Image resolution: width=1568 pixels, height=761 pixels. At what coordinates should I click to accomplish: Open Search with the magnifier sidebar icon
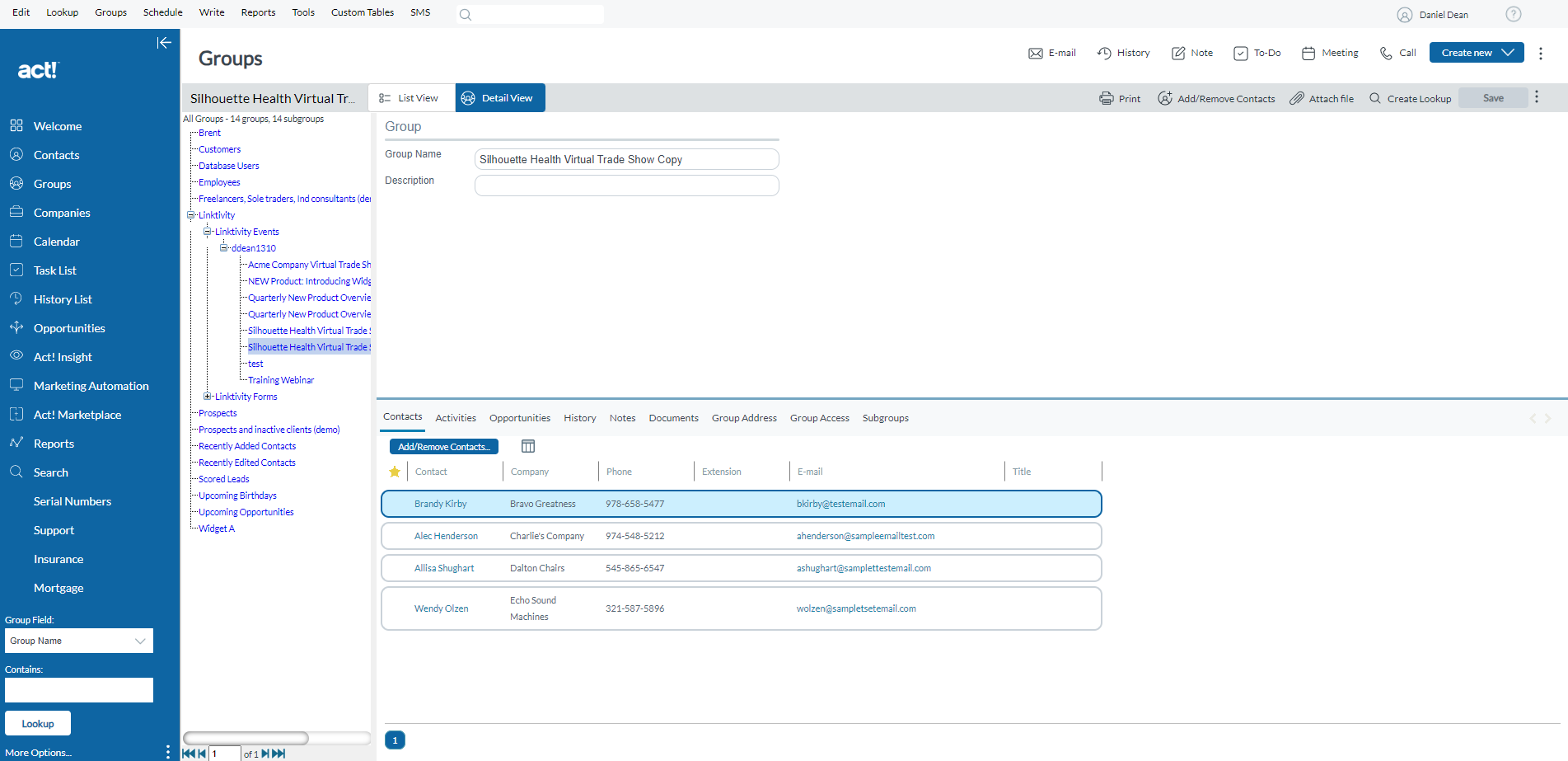coord(16,472)
